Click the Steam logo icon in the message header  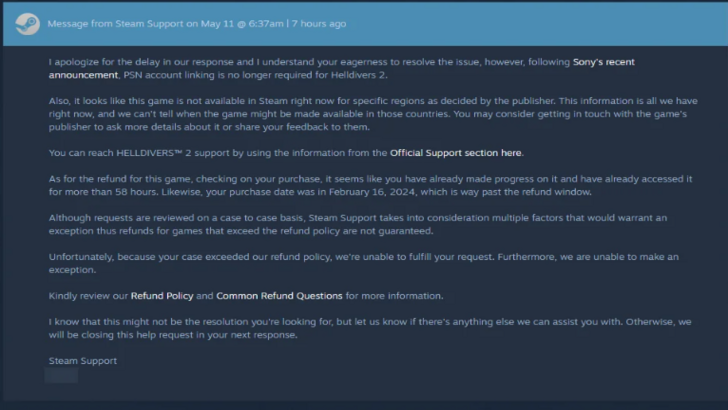[x=28, y=22]
